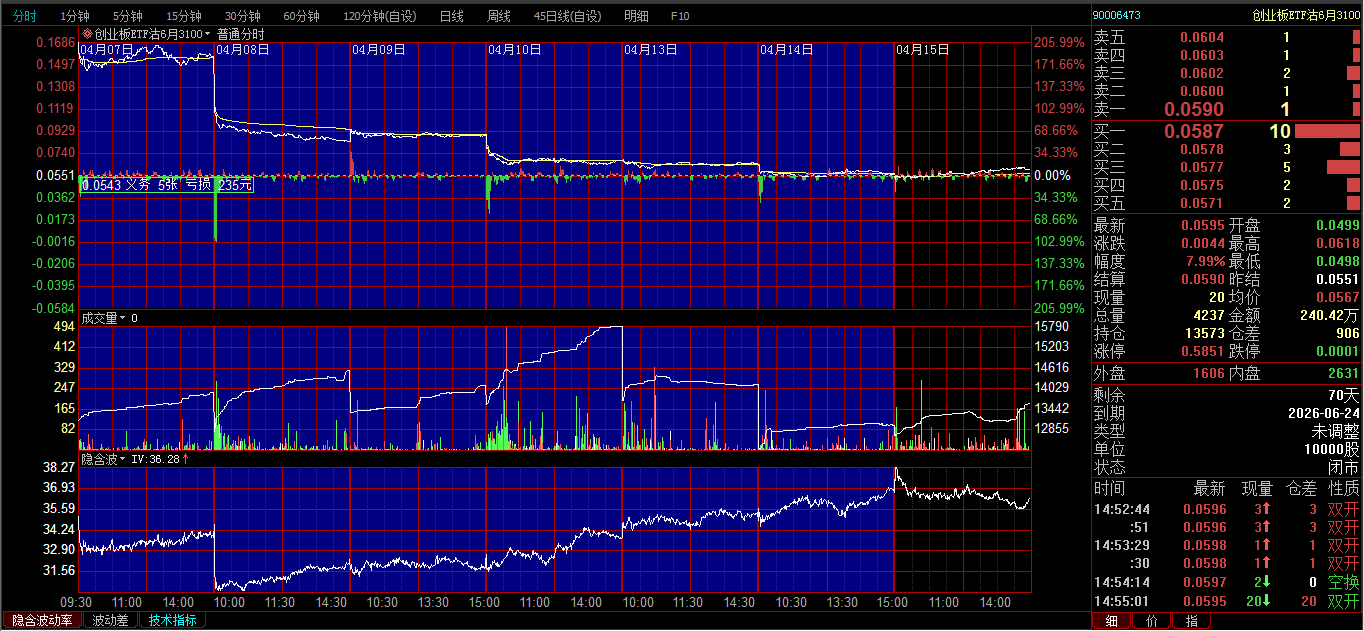The width and height of the screenshot is (1364, 631).
Task: Switch to 日线 daily chart
Action: pos(452,16)
